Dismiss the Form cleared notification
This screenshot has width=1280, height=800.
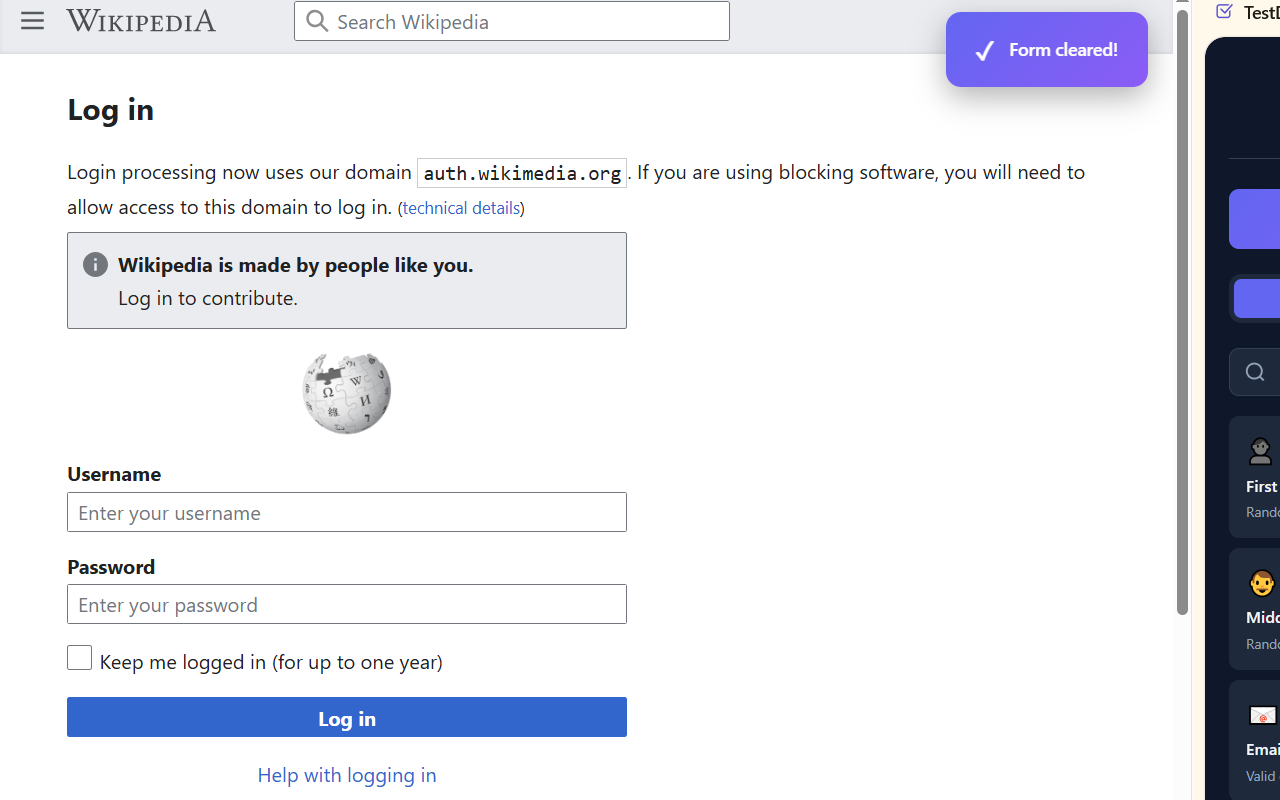click(x=1047, y=50)
